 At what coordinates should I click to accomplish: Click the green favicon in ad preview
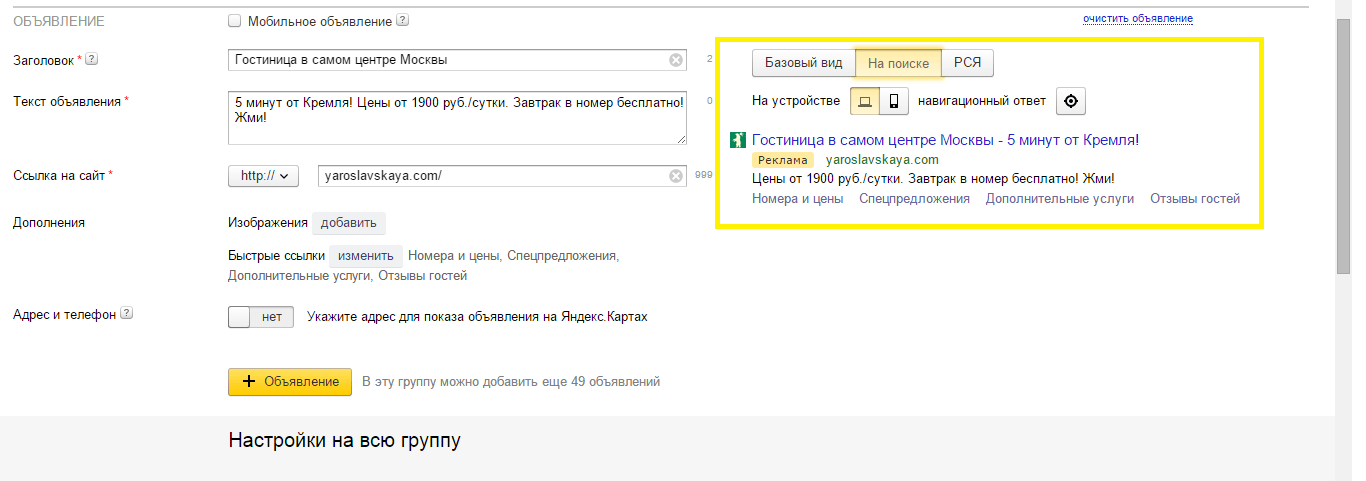click(x=738, y=141)
